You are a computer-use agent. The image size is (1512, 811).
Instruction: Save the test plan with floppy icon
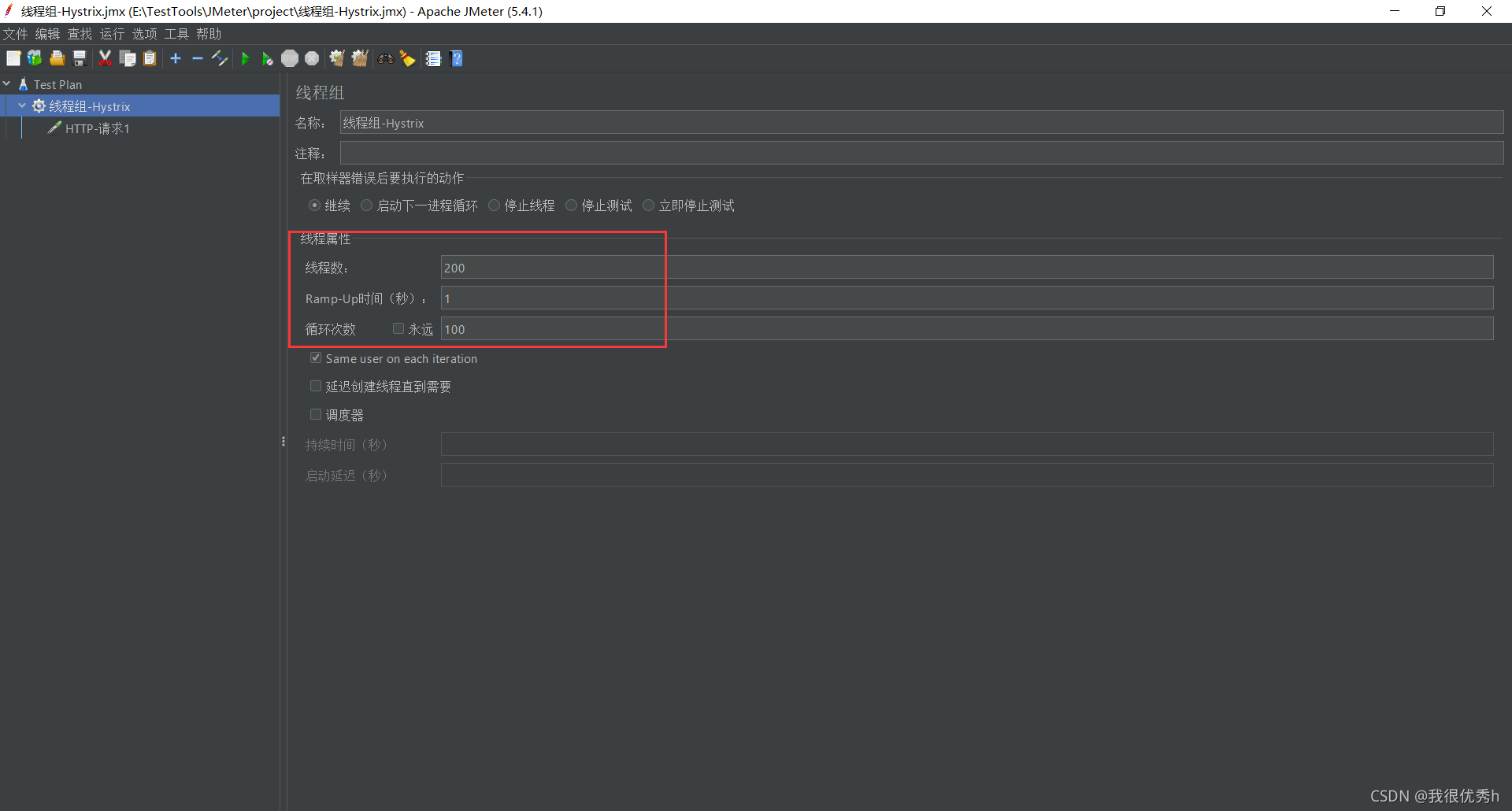click(x=79, y=58)
